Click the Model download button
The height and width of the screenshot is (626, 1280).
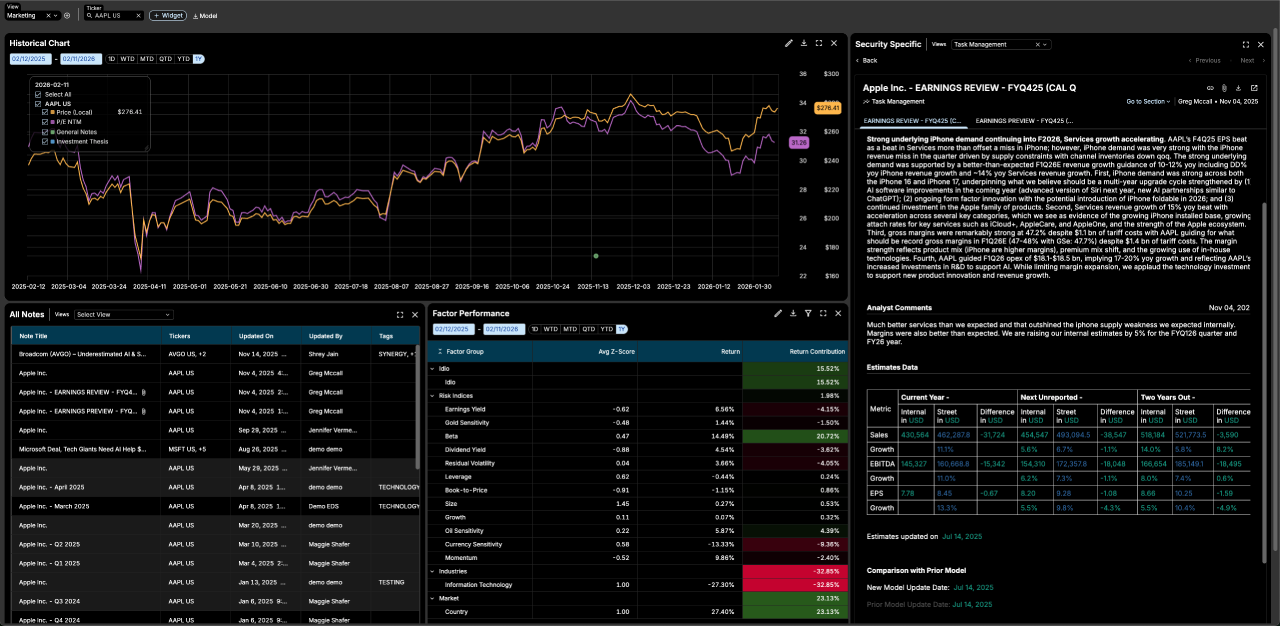pos(205,16)
